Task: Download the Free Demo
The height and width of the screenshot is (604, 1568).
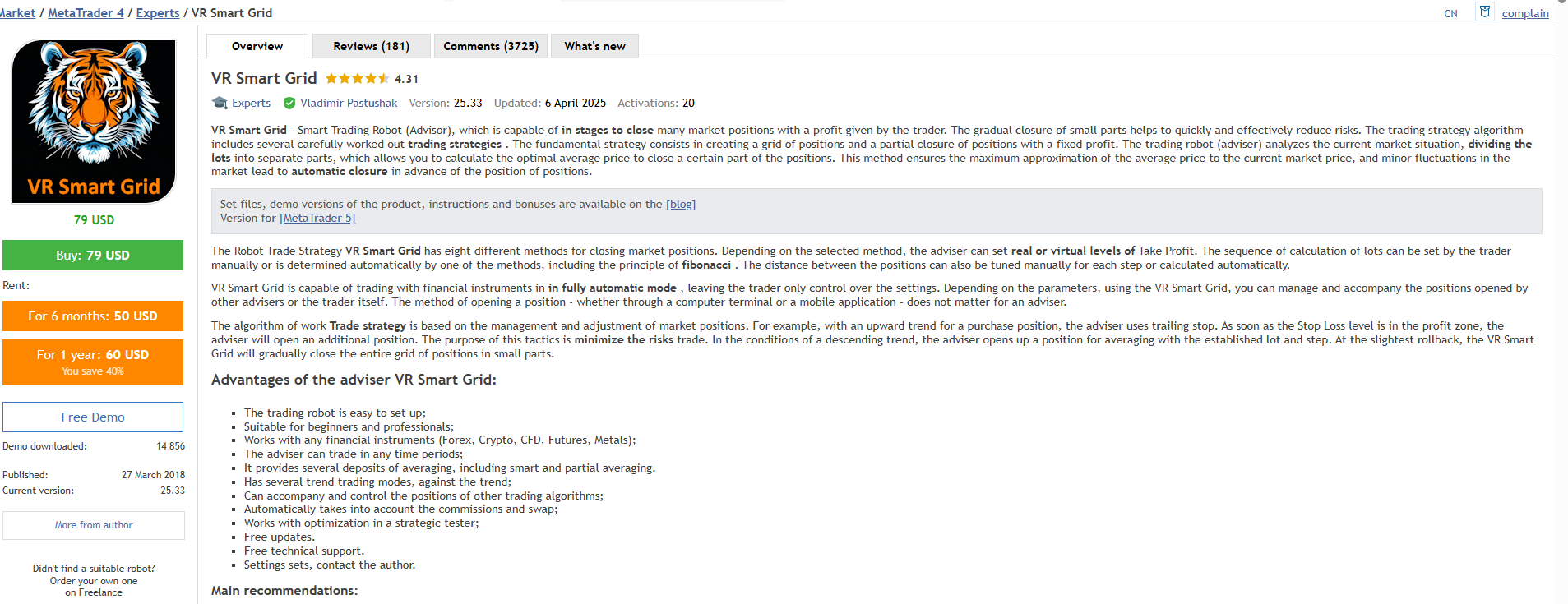Action: tap(93, 417)
